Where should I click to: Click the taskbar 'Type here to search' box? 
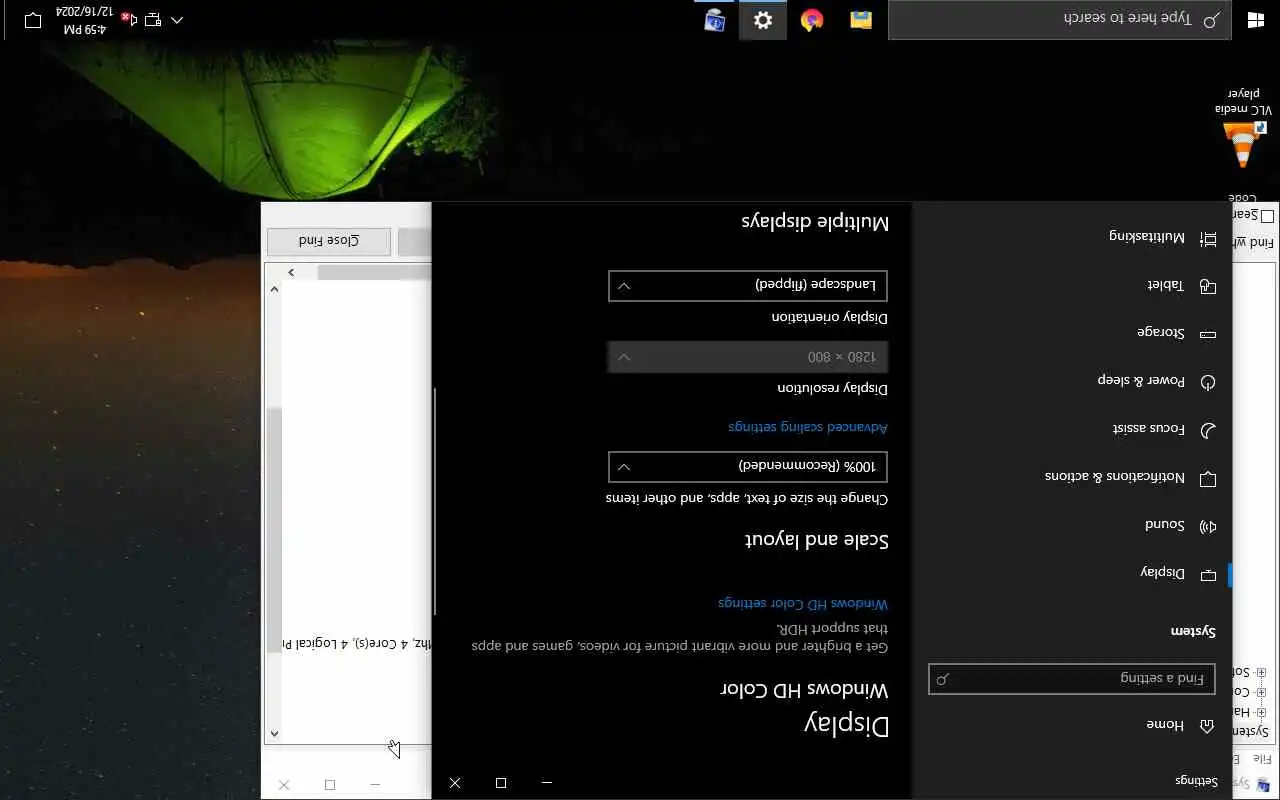pyautogui.click(x=1058, y=19)
